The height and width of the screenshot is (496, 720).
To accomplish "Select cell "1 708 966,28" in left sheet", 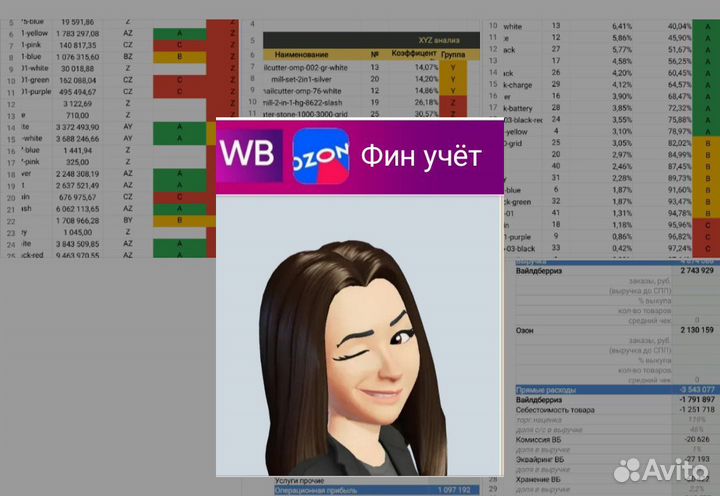I will coord(78,221).
